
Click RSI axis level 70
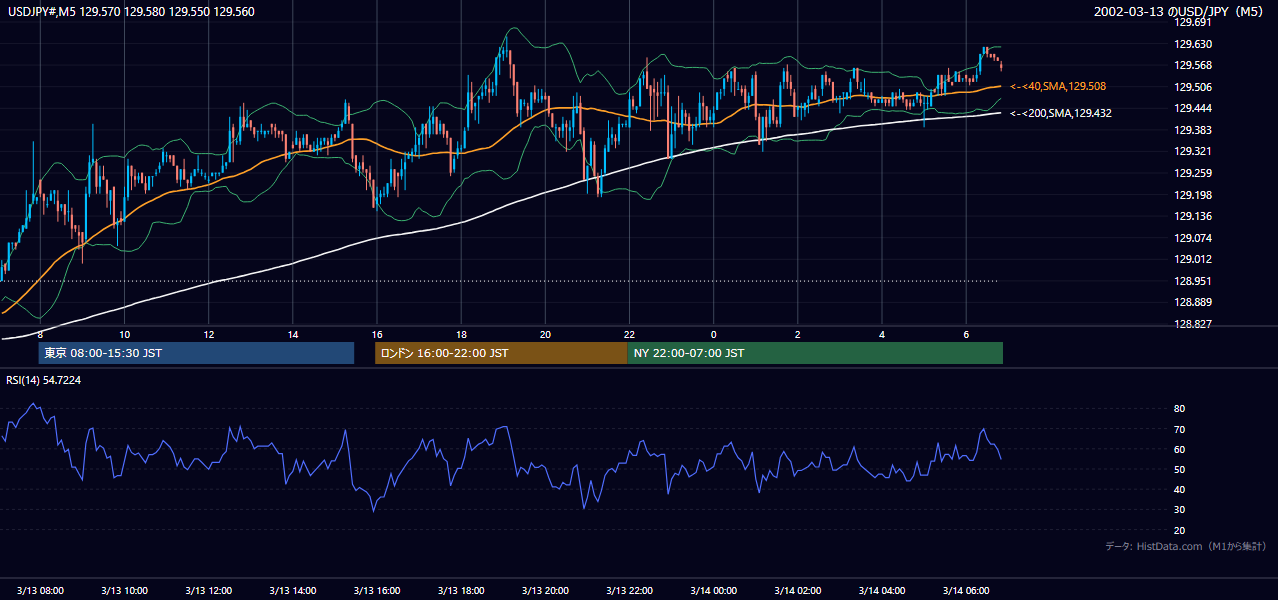(x=1180, y=430)
